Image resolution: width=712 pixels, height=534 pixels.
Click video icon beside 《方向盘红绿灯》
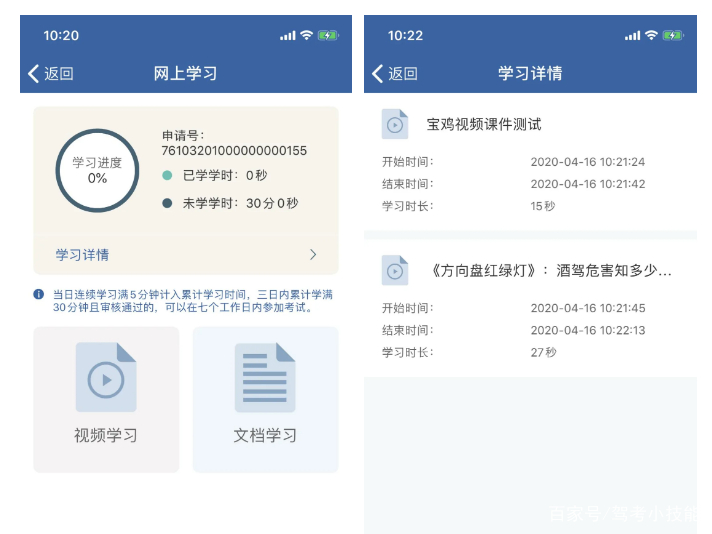click(x=395, y=270)
